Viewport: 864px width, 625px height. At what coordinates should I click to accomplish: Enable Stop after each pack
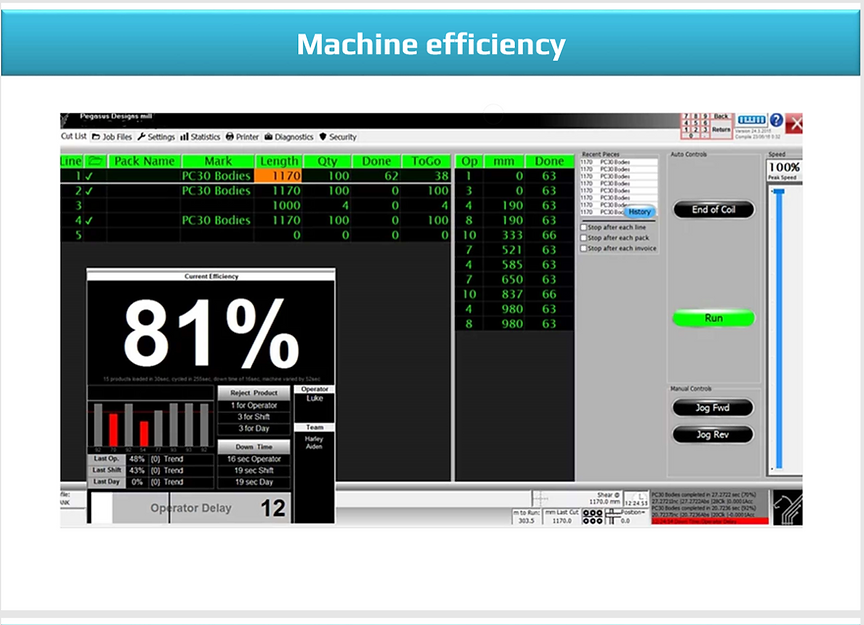pos(584,238)
